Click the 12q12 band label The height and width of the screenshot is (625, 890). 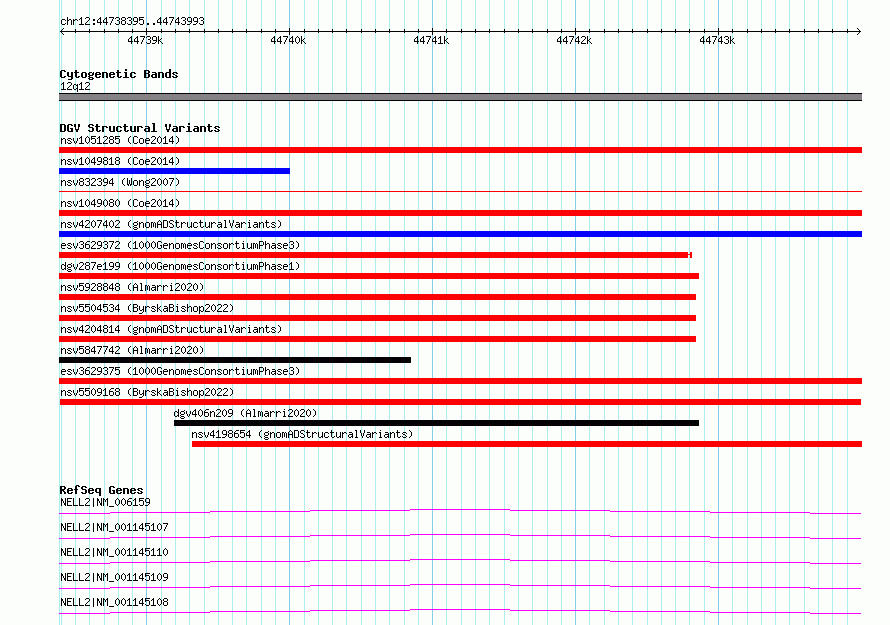pos(75,86)
